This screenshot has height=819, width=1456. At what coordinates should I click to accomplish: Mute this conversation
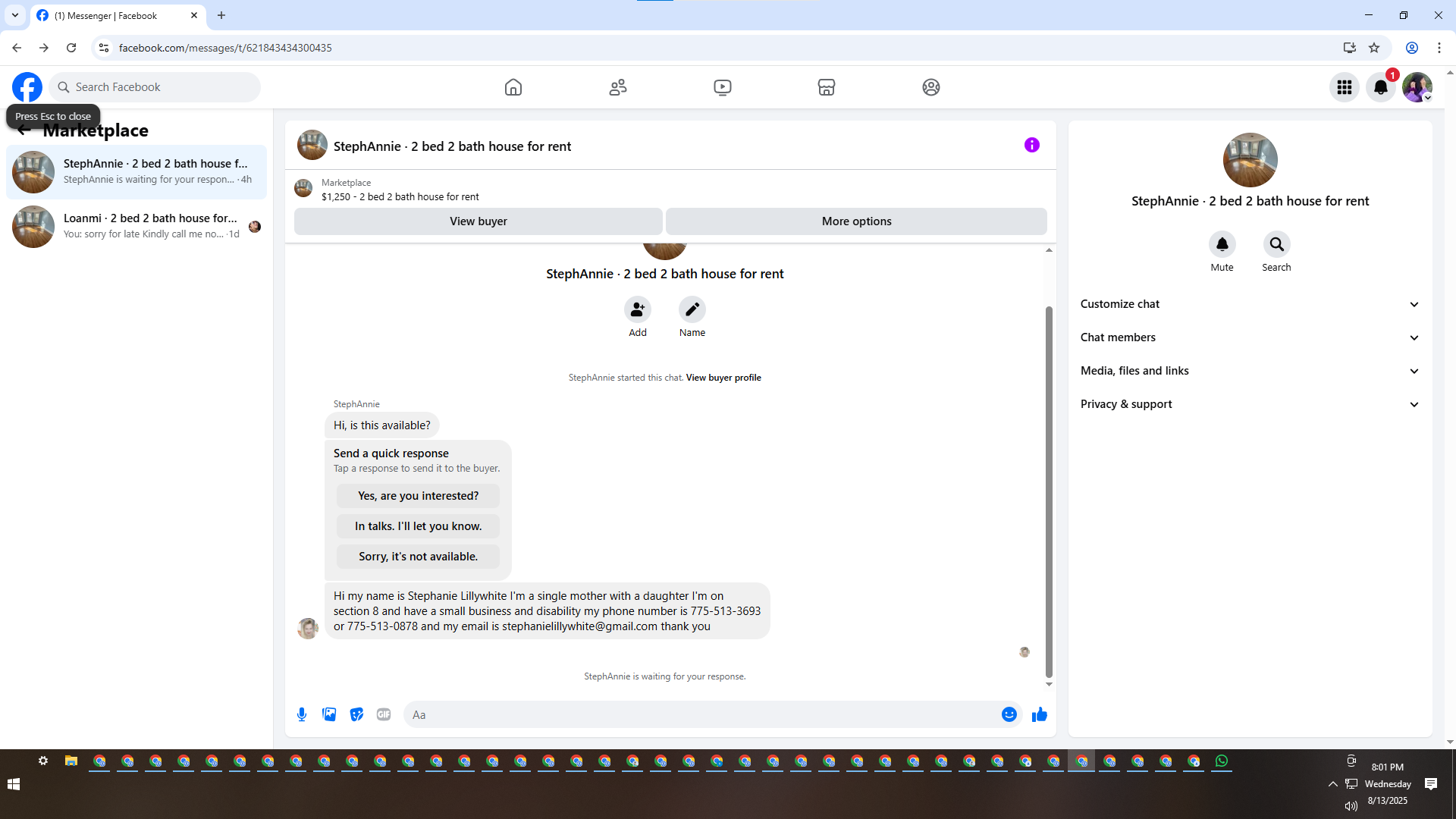pos(1222,244)
